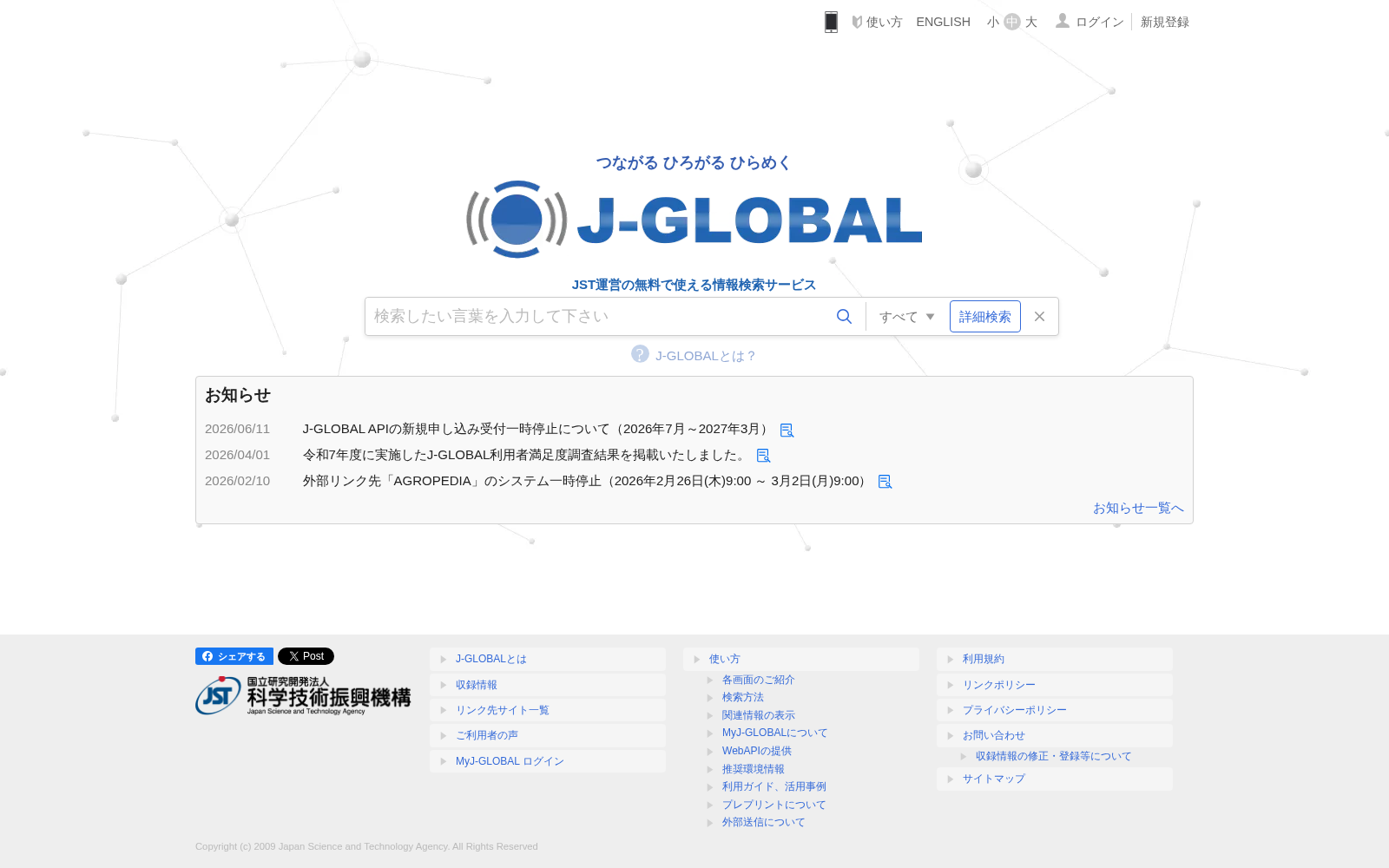Screen dimensions: 1389x868
Task: Open footer link 推奨環境情報
Action: pos(753,769)
